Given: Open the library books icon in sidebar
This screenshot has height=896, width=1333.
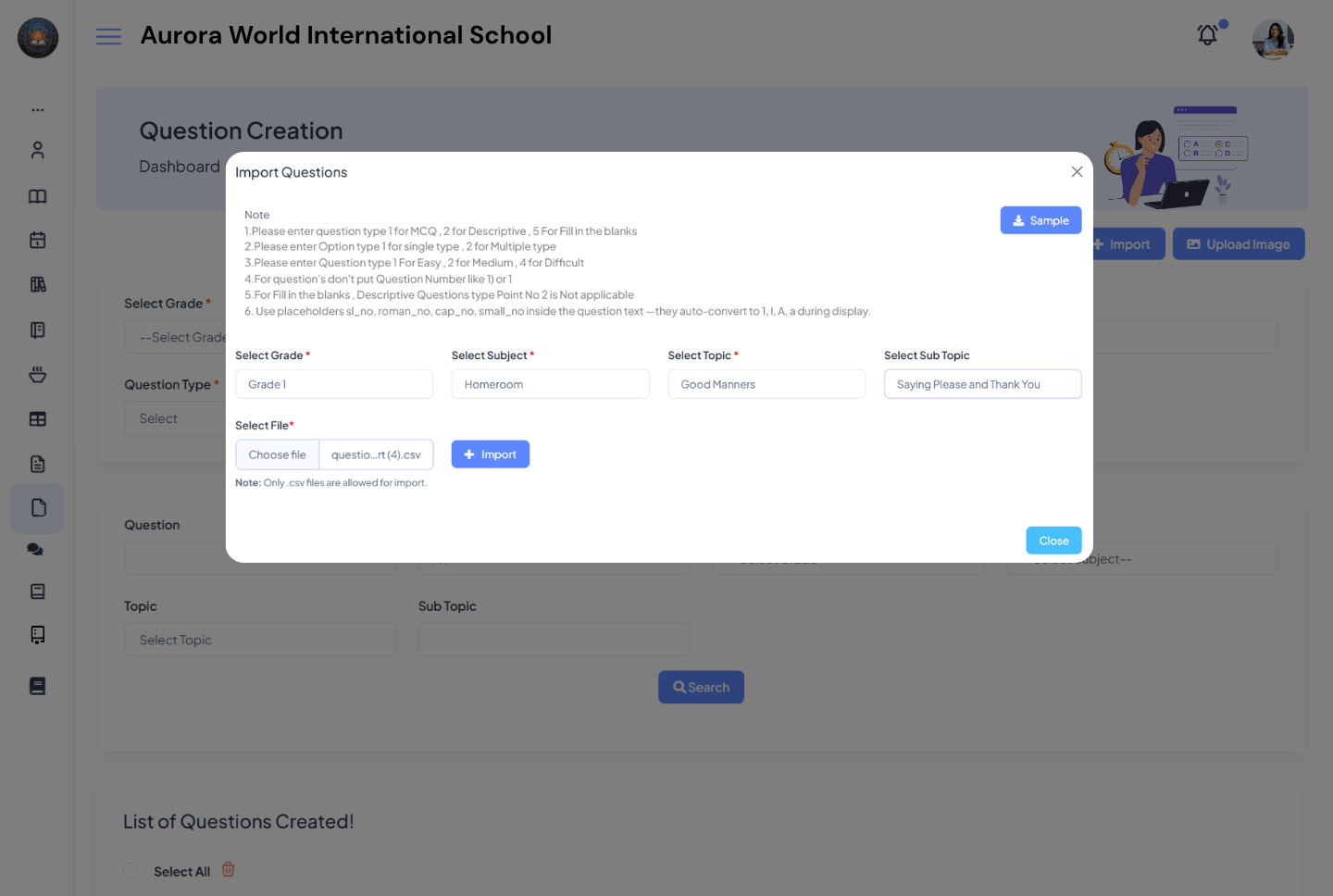Looking at the screenshot, I should pyautogui.click(x=38, y=284).
